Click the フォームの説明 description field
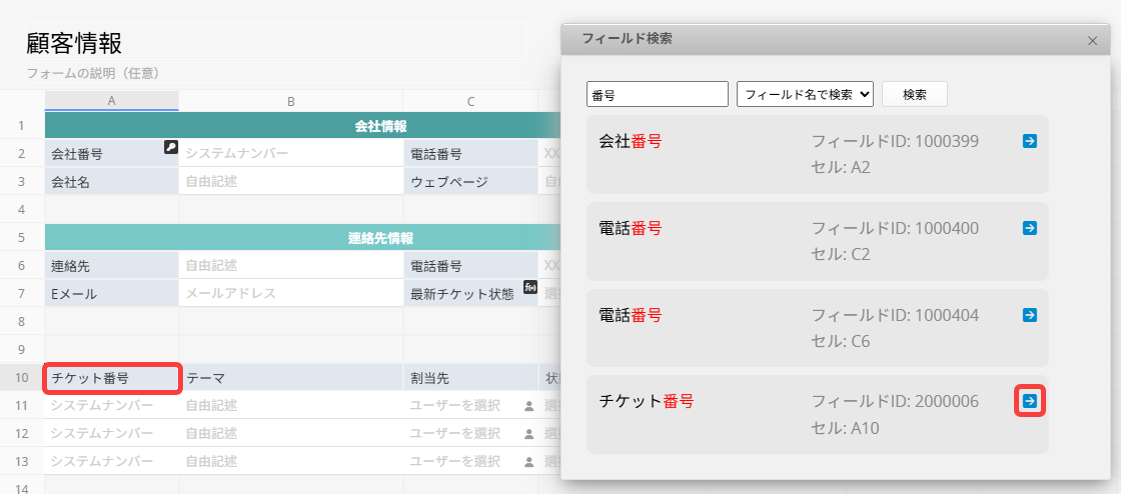1121x494 pixels. [x=93, y=73]
